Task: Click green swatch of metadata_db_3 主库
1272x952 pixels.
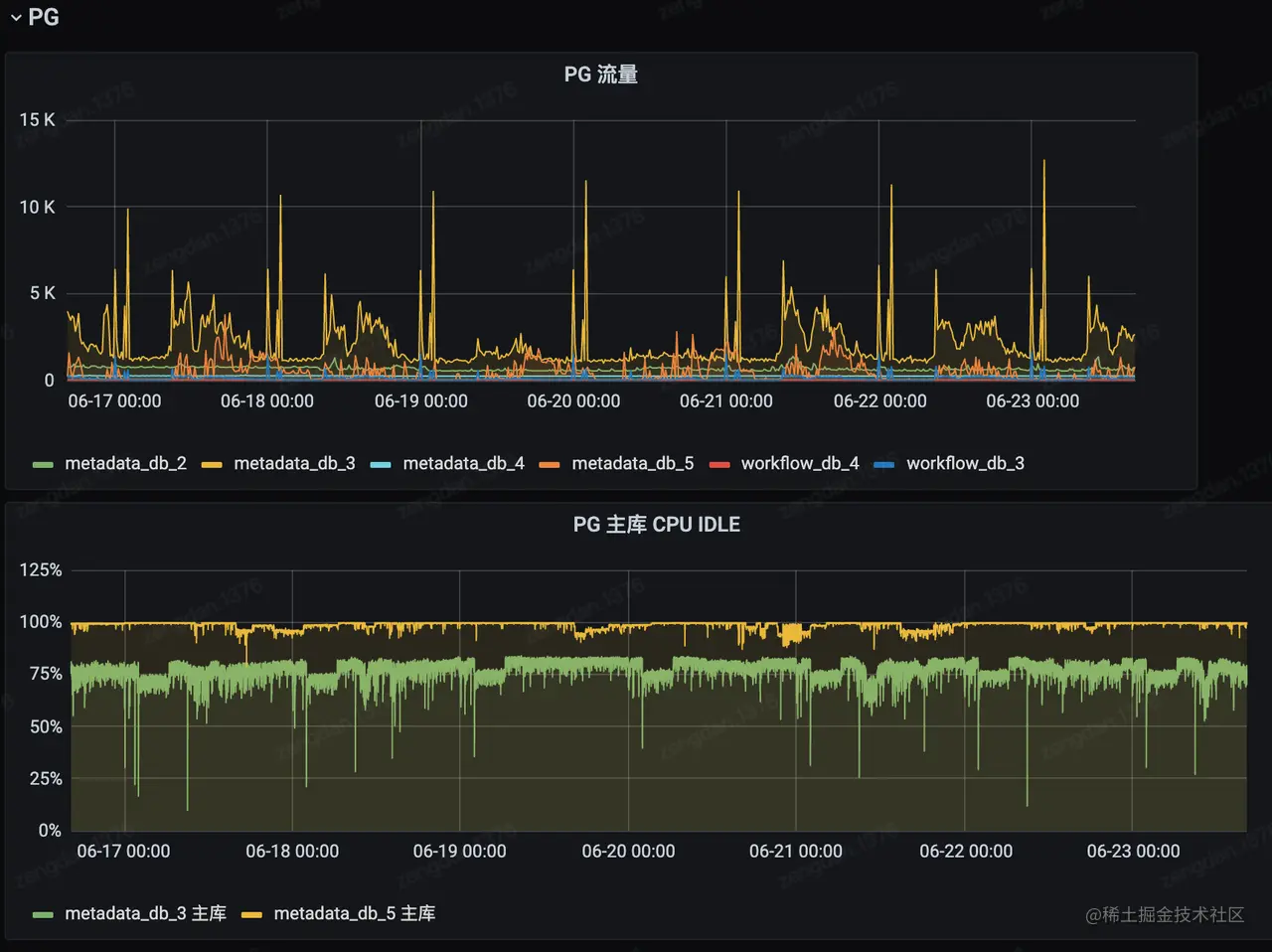Action: [x=43, y=914]
